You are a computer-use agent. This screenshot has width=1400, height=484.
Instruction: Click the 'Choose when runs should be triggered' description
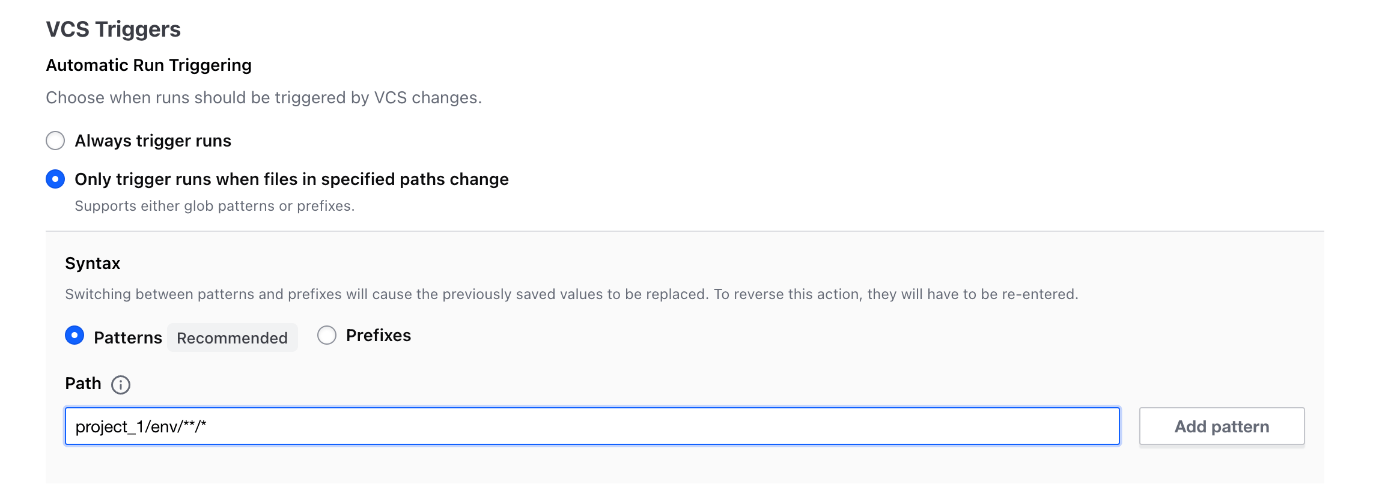(x=264, y=99)
